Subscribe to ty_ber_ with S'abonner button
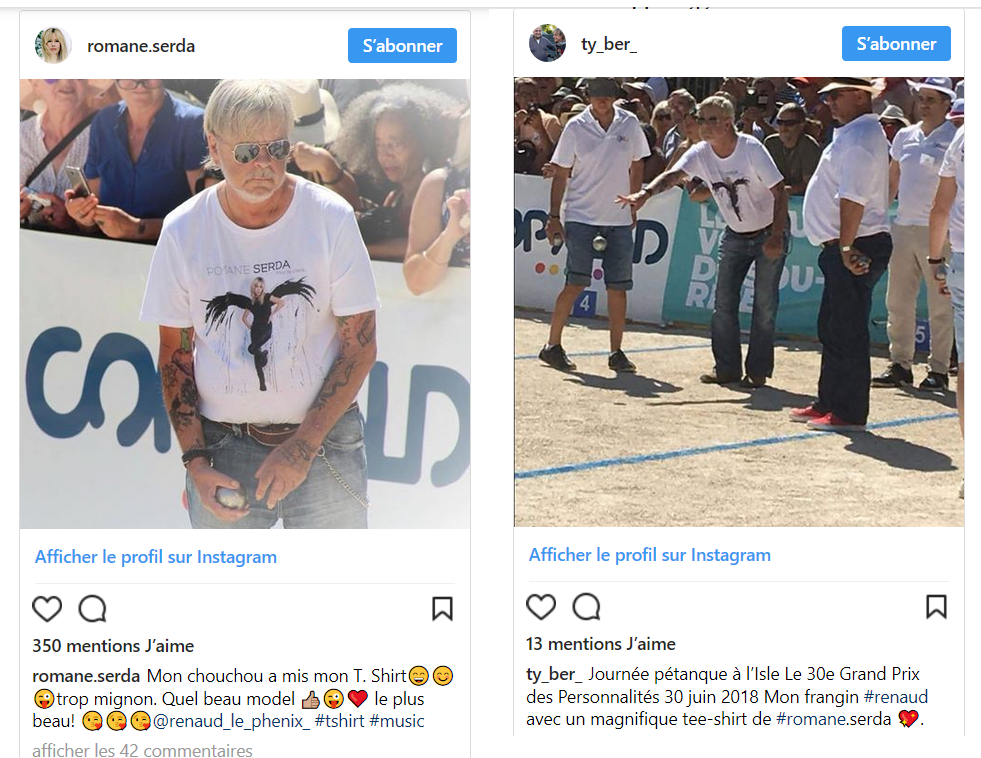 896,44
